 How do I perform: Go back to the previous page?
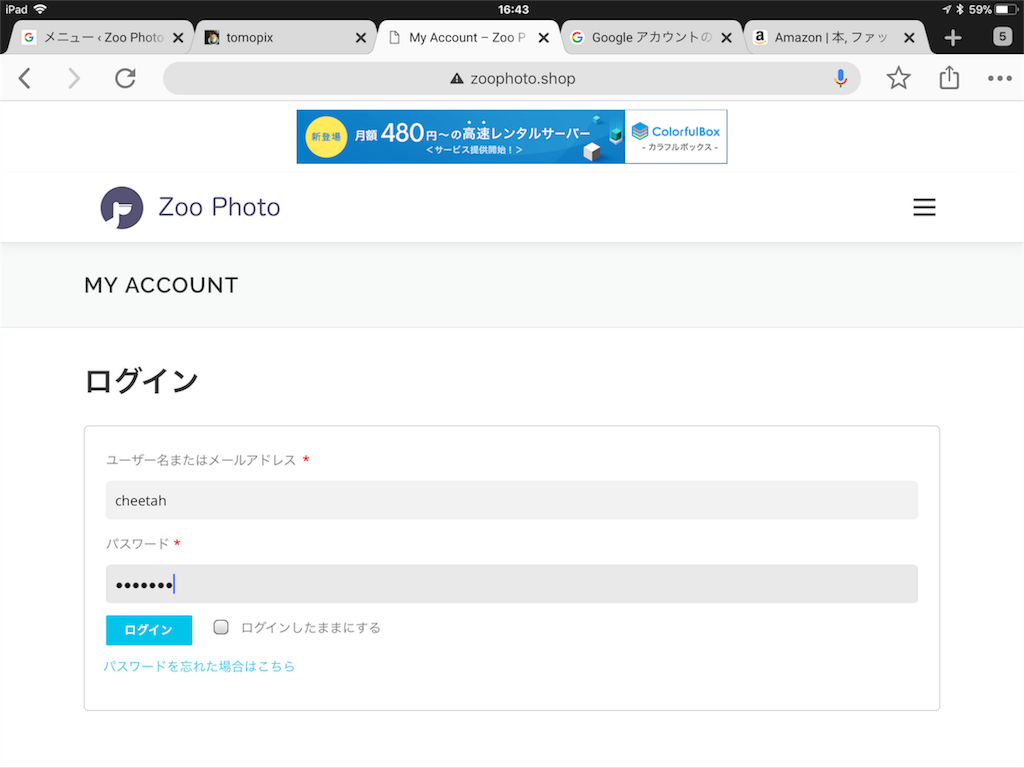25,78
